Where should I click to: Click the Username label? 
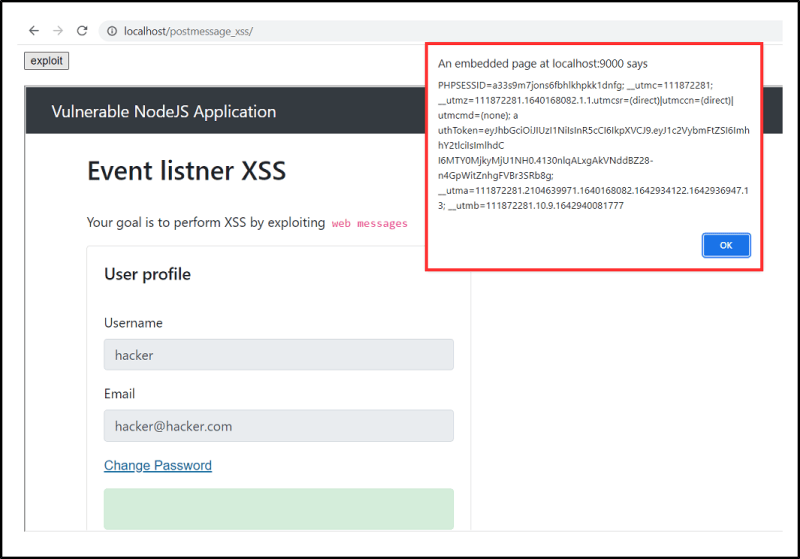(x=133, y=323)
